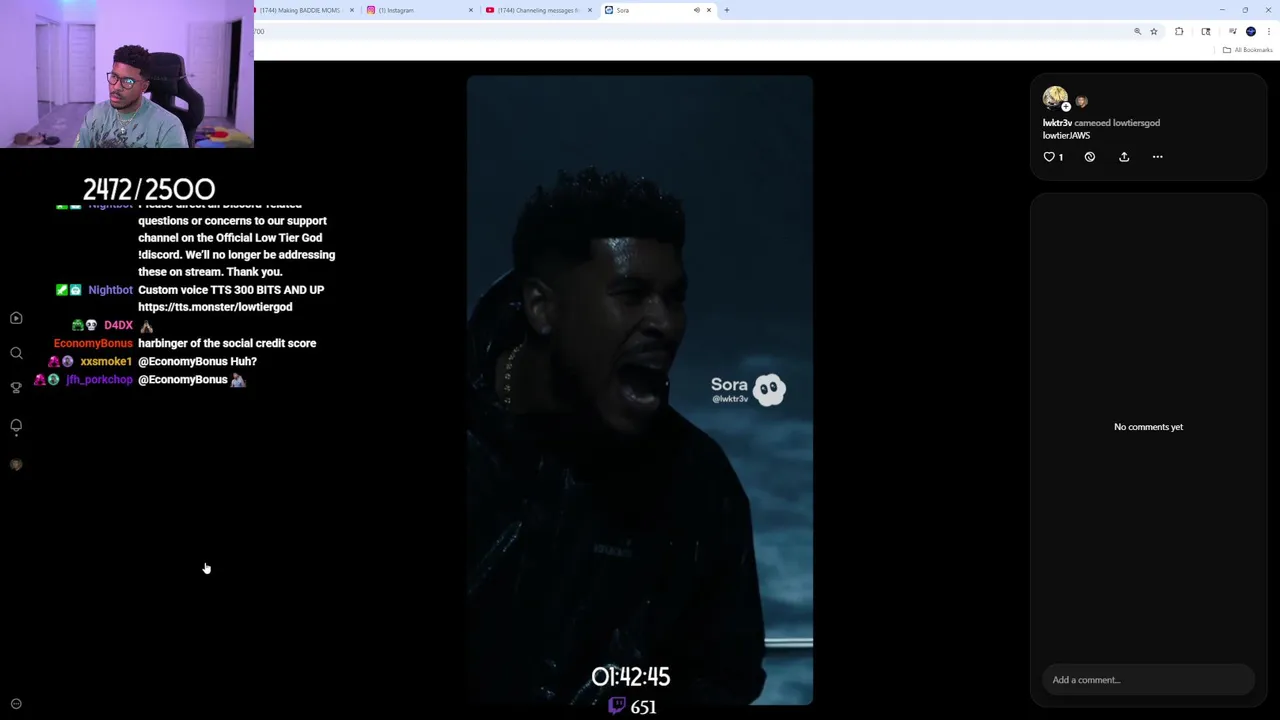Close the Instagram tab
This screenshot has width=1280, height=720.
(x=471, y=10)
